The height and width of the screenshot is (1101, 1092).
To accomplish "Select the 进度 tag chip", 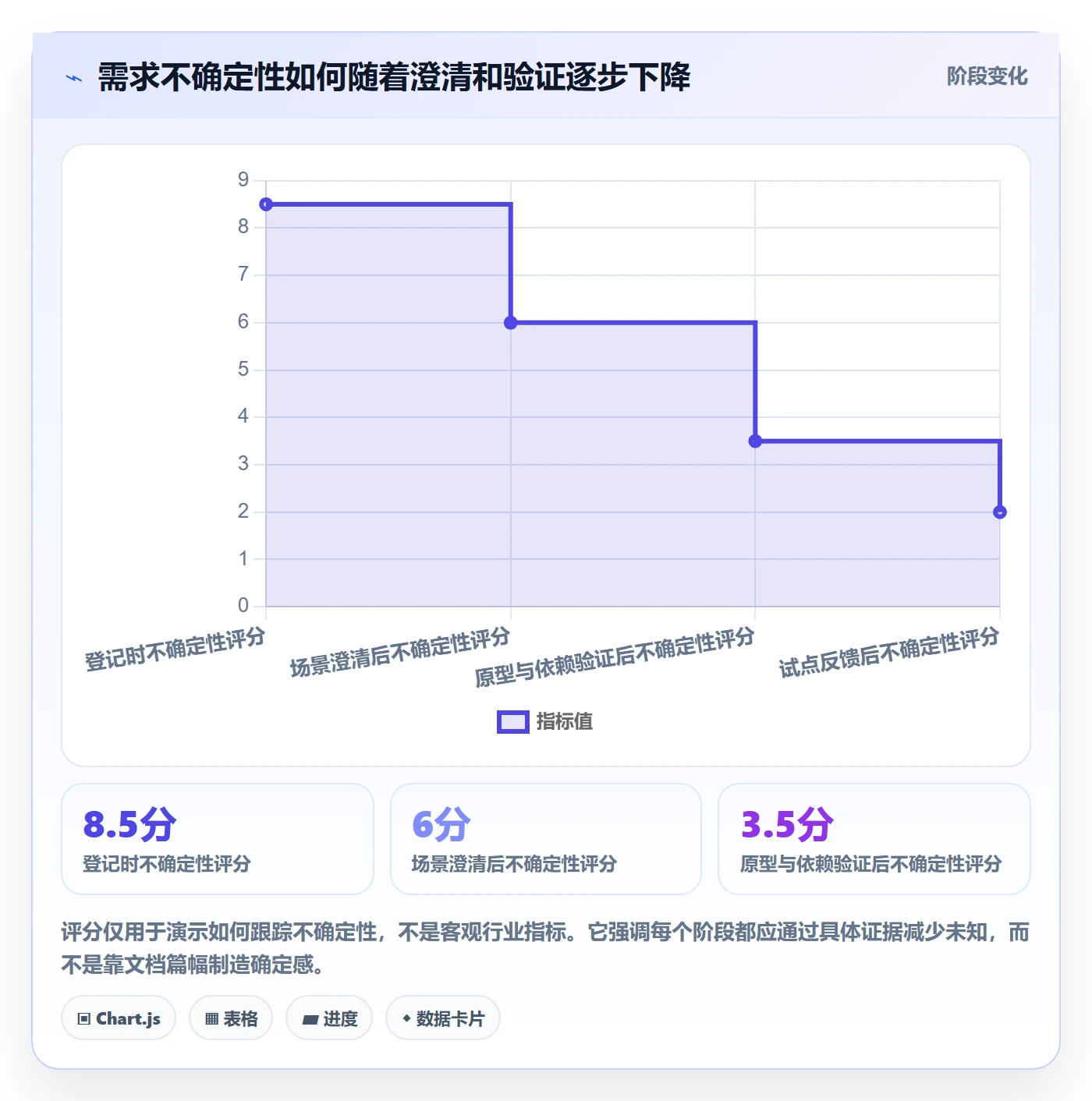I will click(x=329, y=1018).
